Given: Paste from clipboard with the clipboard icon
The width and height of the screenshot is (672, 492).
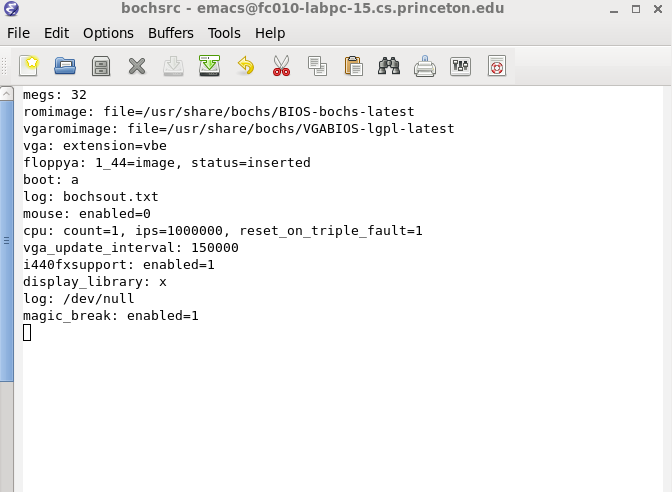Looking at the screenshot, I should 354,66.
